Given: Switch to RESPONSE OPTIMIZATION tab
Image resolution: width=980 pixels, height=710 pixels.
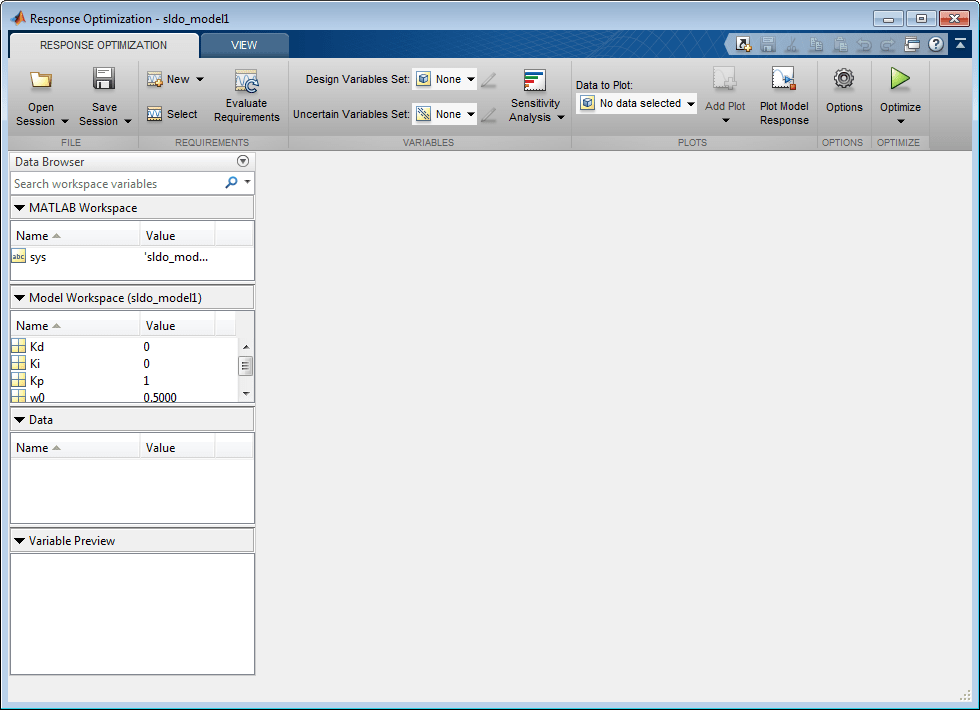Looking at the screenshot, I should pos(103,45).
